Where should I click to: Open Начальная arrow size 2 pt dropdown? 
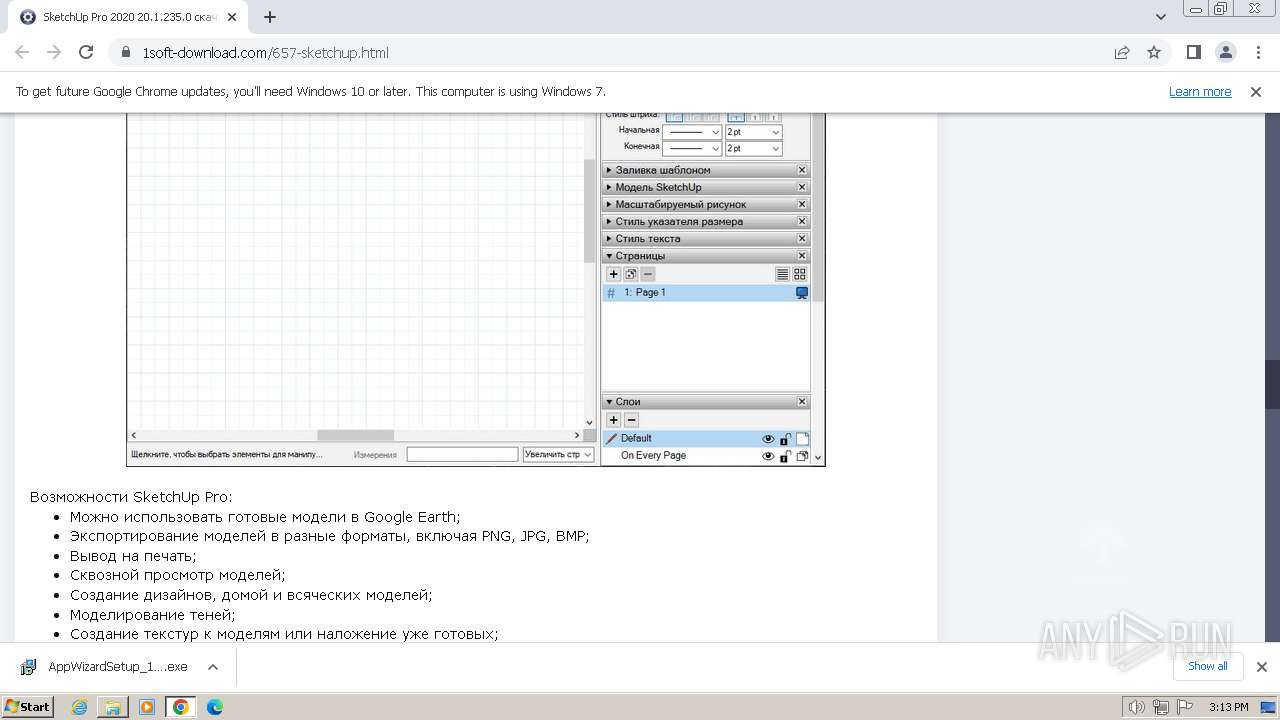(754, 132)
